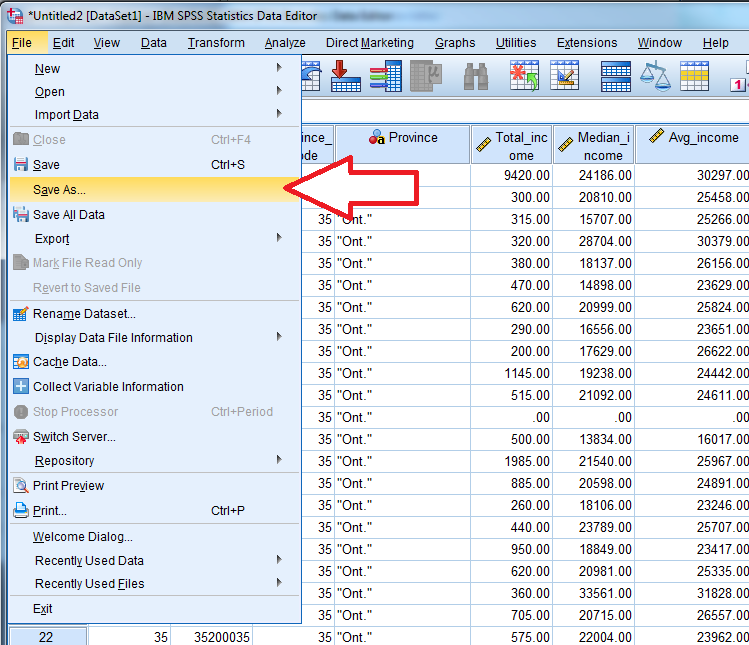Select Collect Variable Information
This screenshot has width=749, height=645.
click(155, 386)
